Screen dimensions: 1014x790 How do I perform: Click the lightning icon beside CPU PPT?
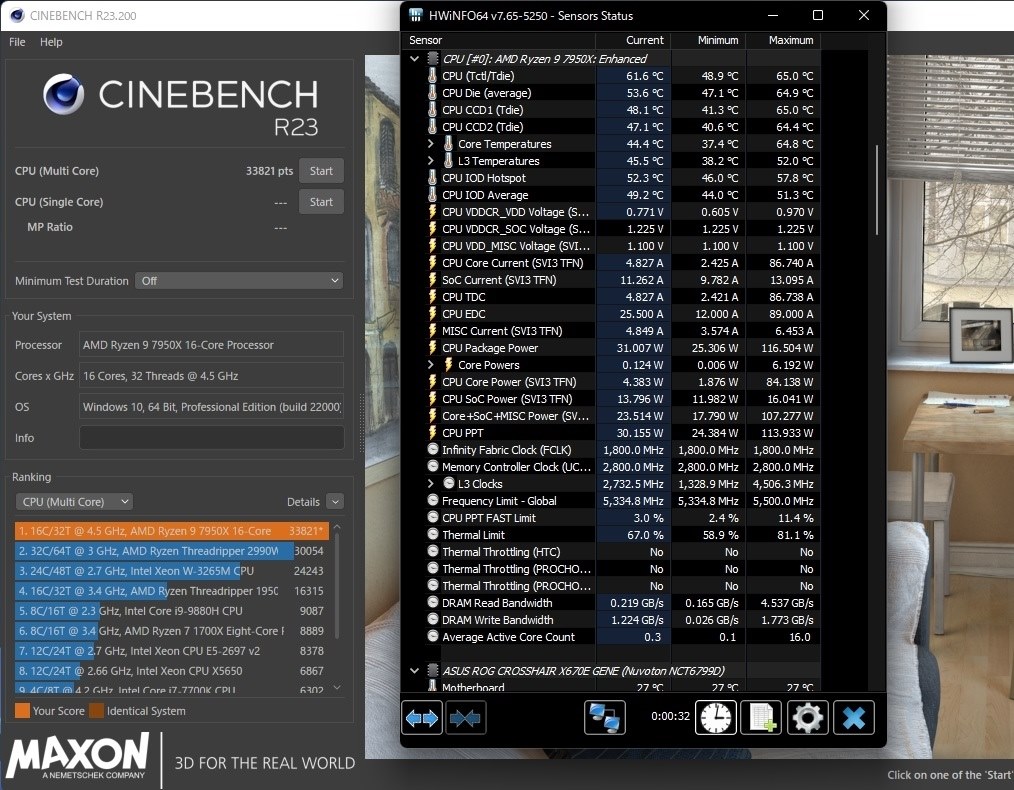click(x=433, y=432)
